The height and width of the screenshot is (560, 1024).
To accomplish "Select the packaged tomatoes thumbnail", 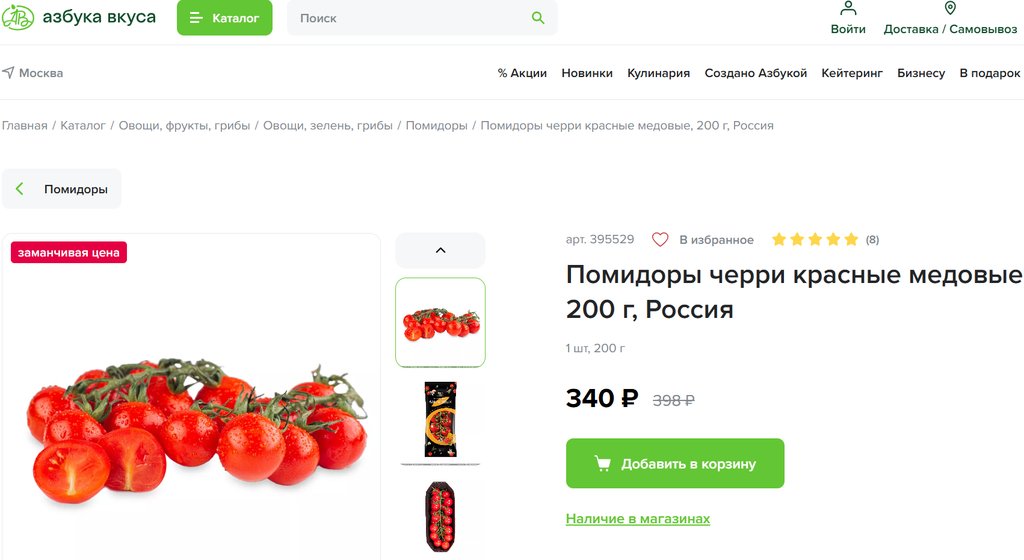I will (440, 419).
